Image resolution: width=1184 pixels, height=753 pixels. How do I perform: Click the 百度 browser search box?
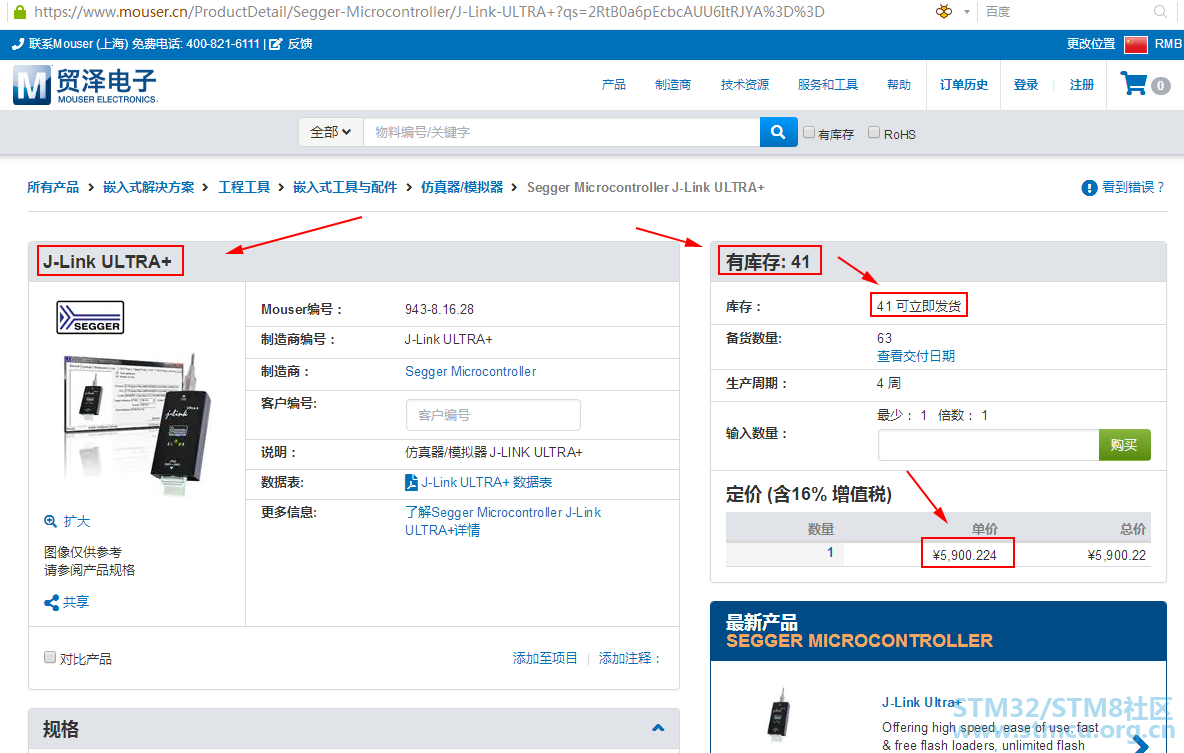(x=1065, y=12)
